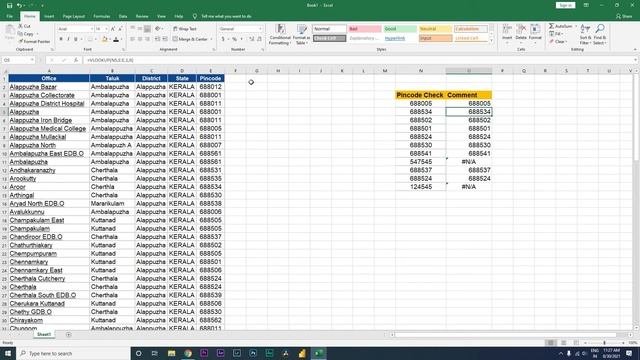The image size is (640, 360).
Task: Apply the Calculation cell style
Action: 471,29
